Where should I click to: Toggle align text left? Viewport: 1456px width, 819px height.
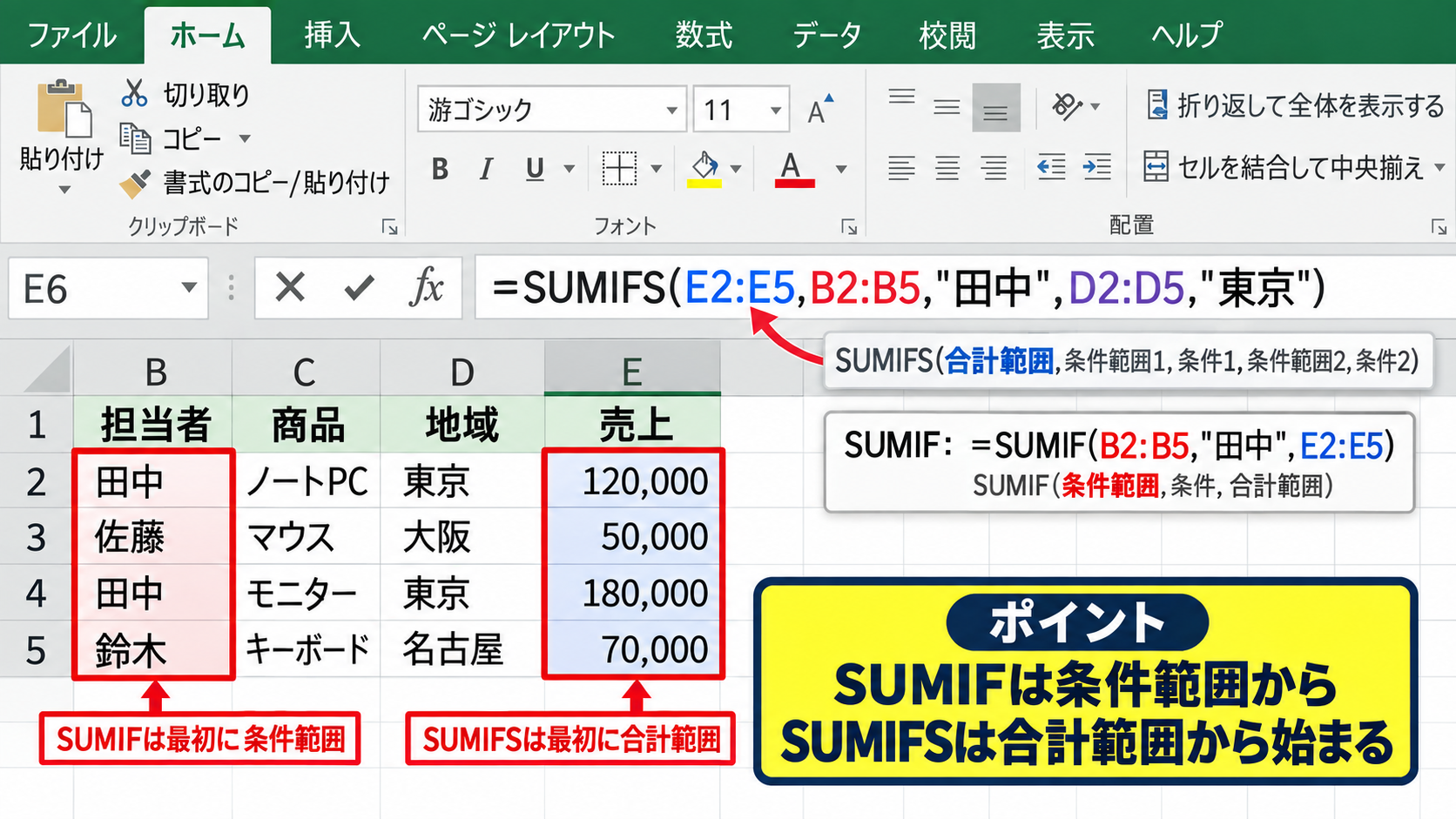(x=901, y=167)
